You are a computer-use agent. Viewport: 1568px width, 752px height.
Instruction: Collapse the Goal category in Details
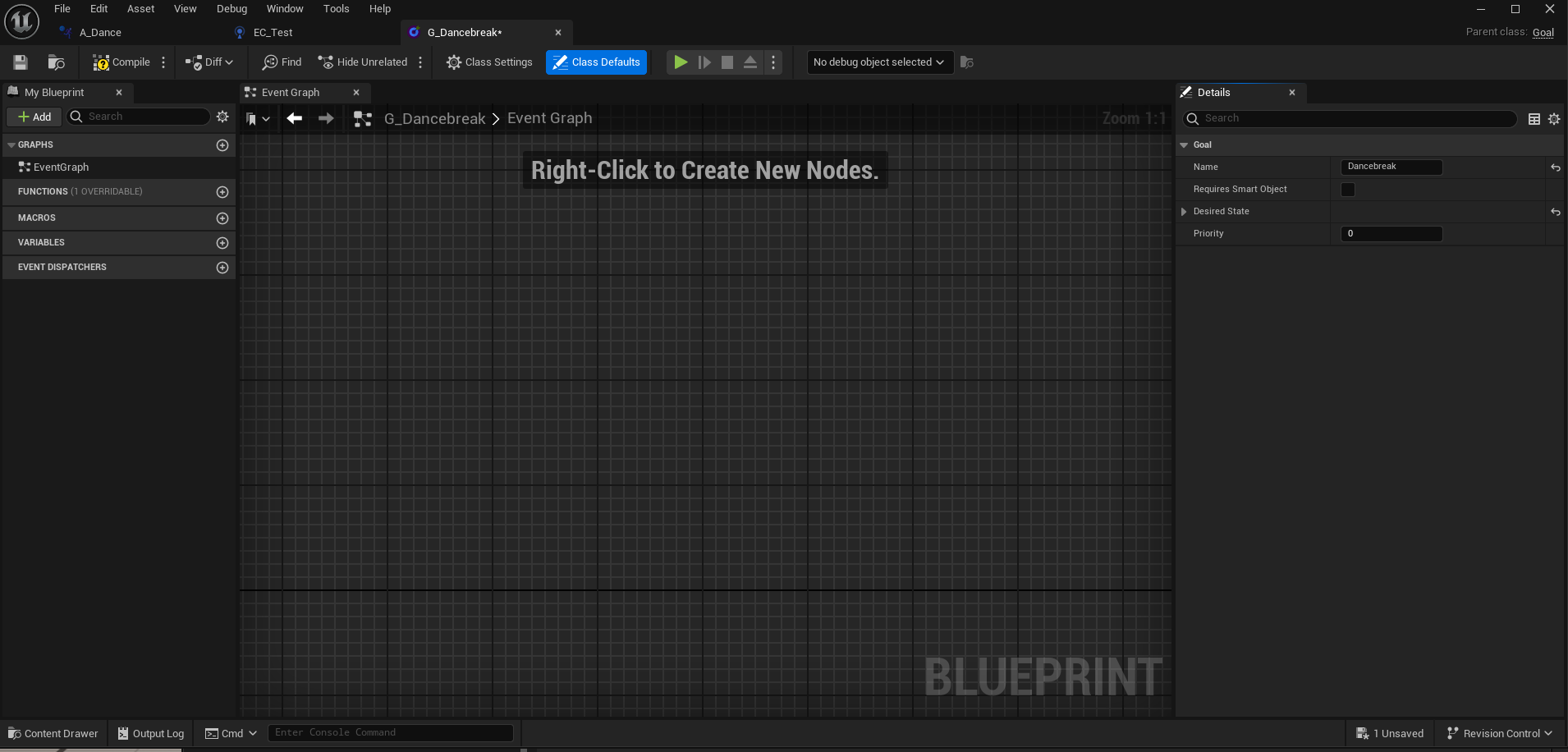(1184, 145)
